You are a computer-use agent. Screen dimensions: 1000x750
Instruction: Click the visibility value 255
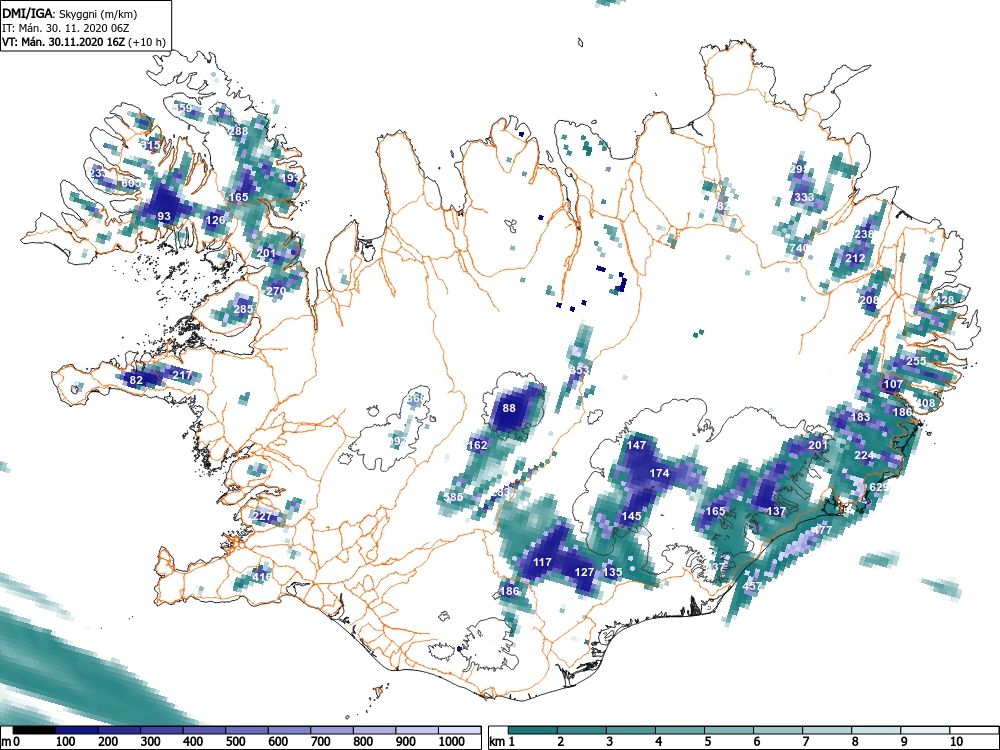click(916, 361)
